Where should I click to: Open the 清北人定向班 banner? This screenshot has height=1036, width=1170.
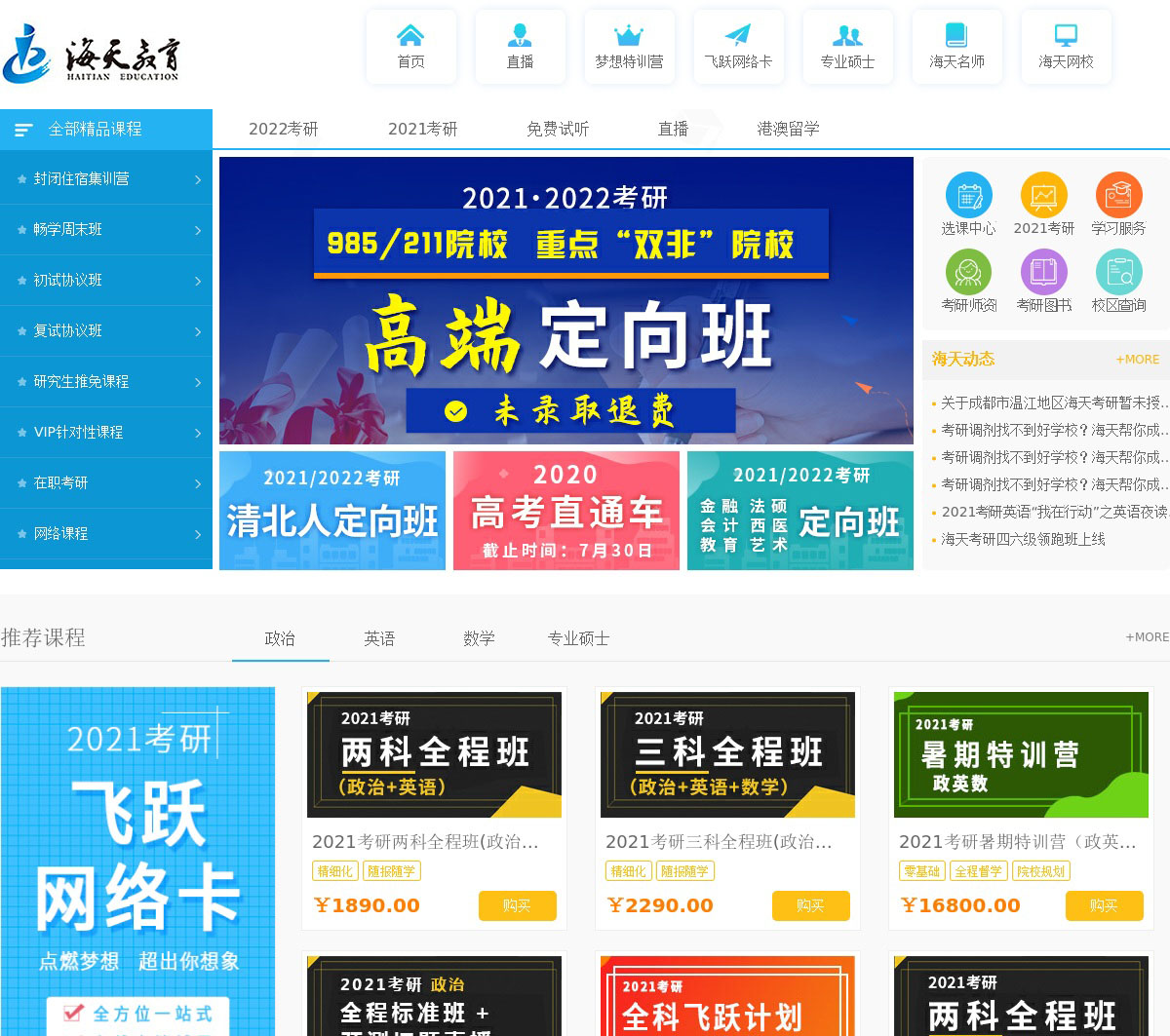332,511
